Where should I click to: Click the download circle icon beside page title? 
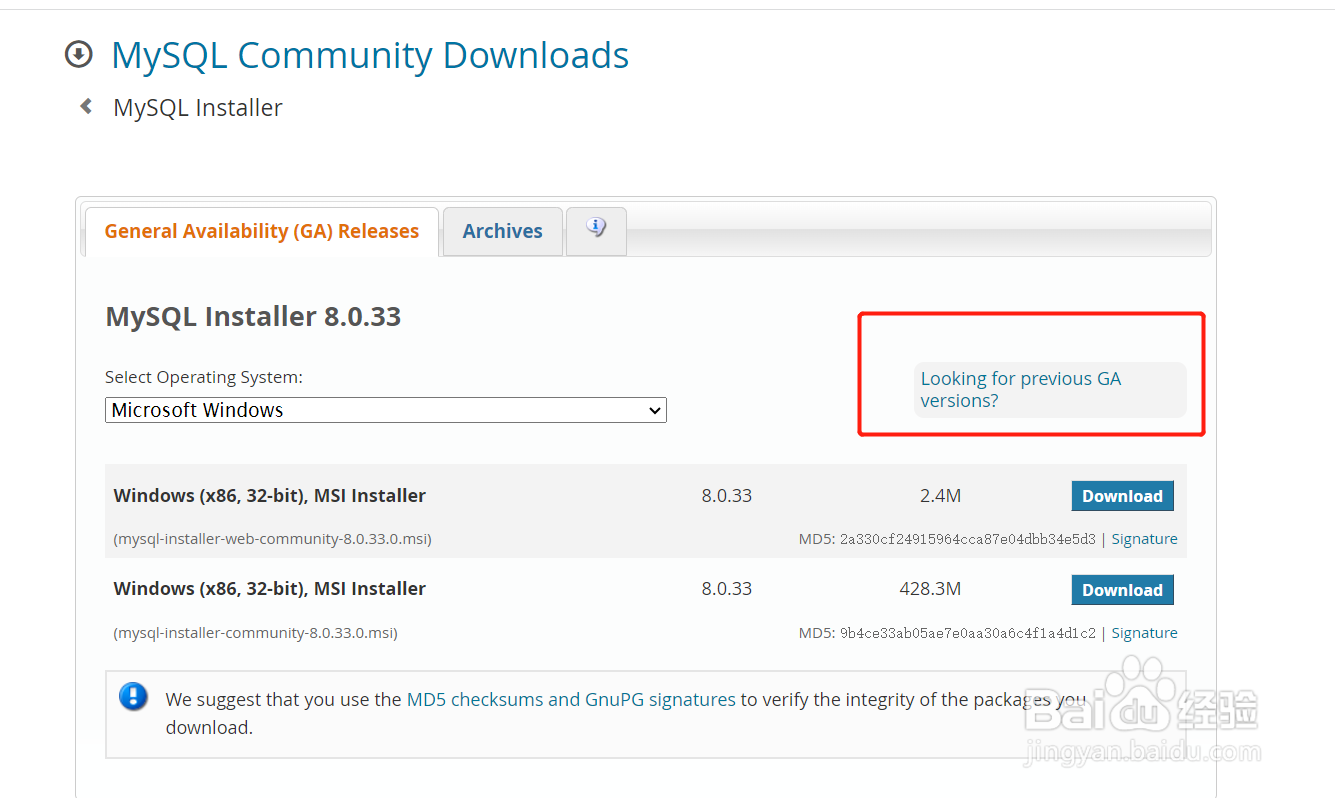(78, 55)
